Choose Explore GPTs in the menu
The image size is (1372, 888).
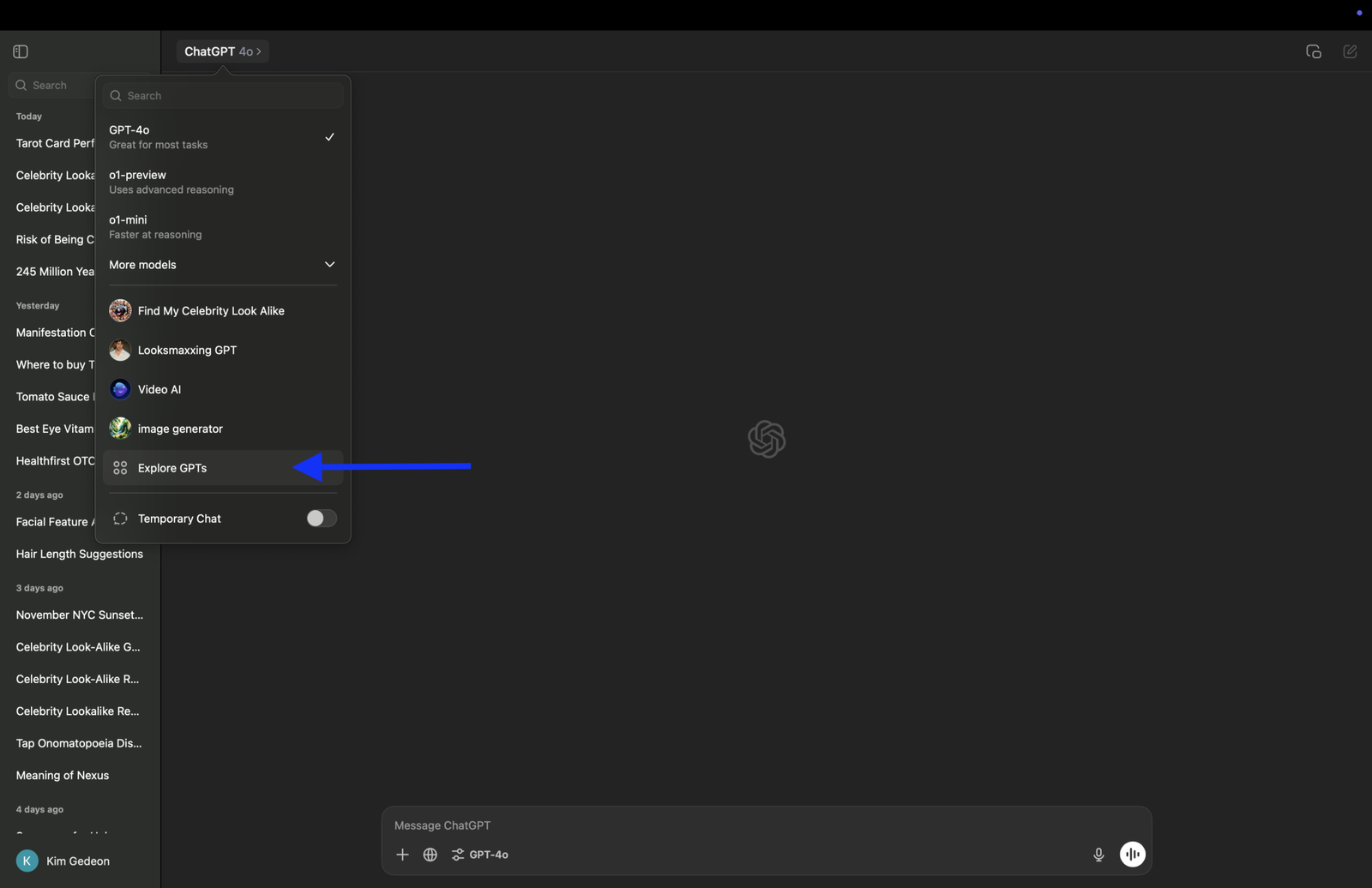[223, 468]
